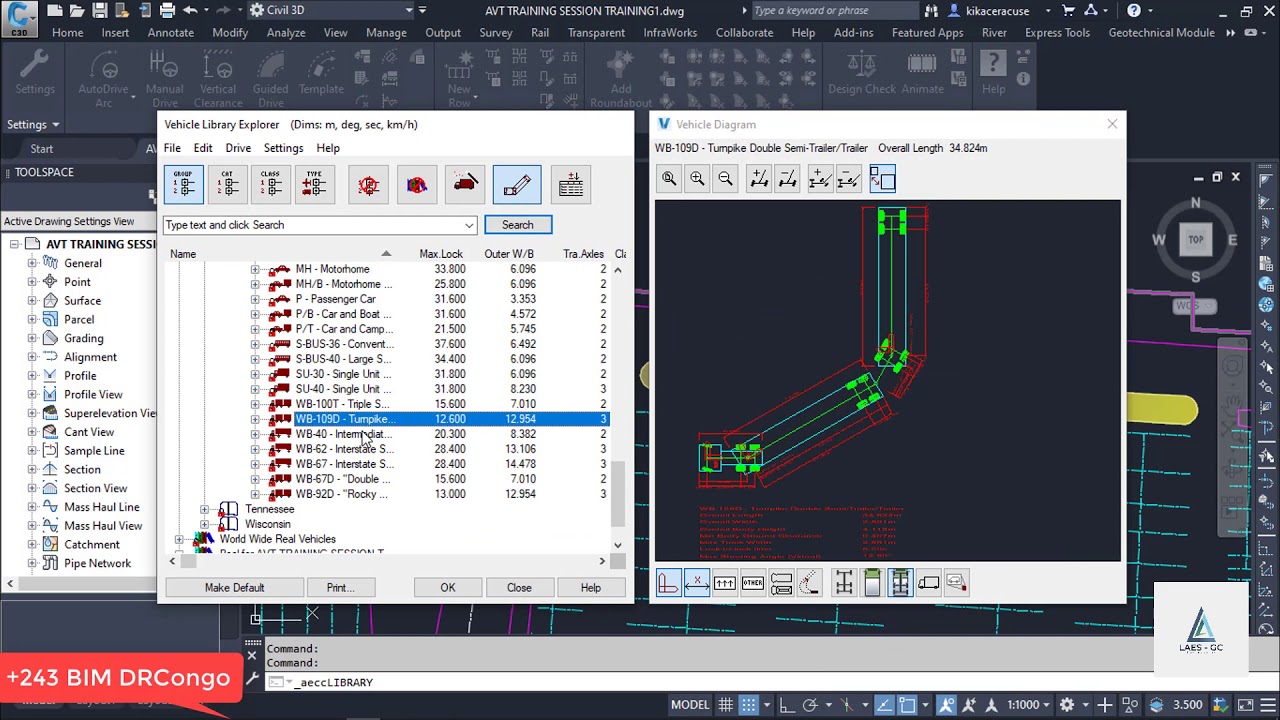This screenshot has width=1280, height=720.
Task: Click the TOP face of the ViewCube
Action: pyautogui.click(x=1196, y=240)
